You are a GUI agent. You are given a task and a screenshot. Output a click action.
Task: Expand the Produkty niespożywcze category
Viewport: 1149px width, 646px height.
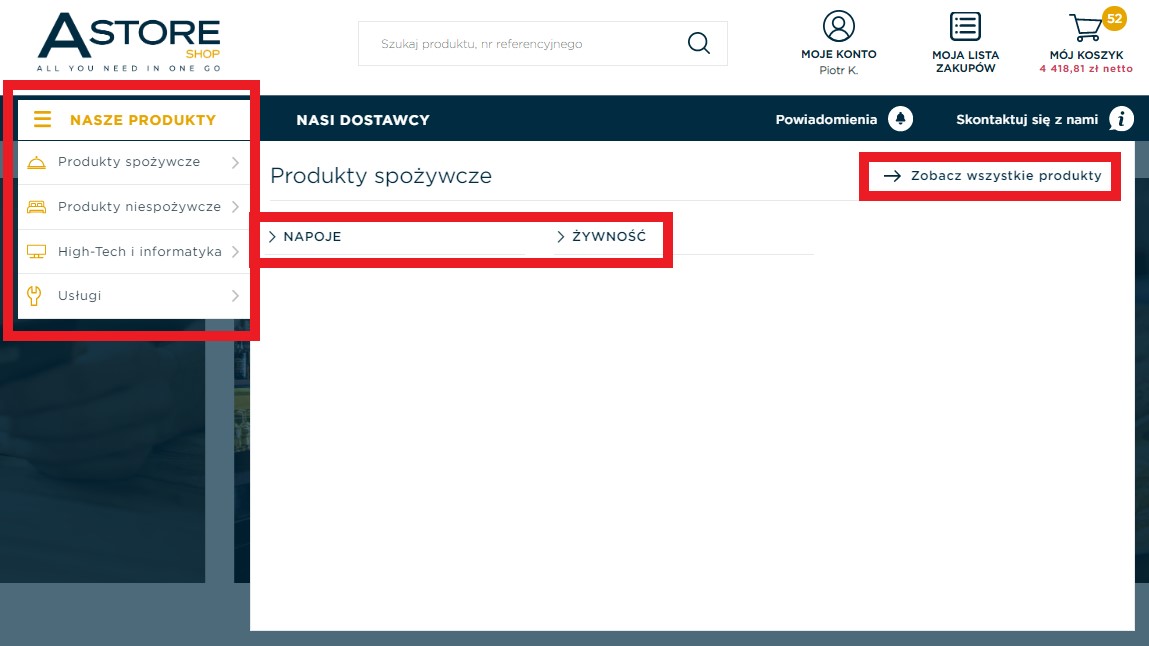click(x=133, y=207)
